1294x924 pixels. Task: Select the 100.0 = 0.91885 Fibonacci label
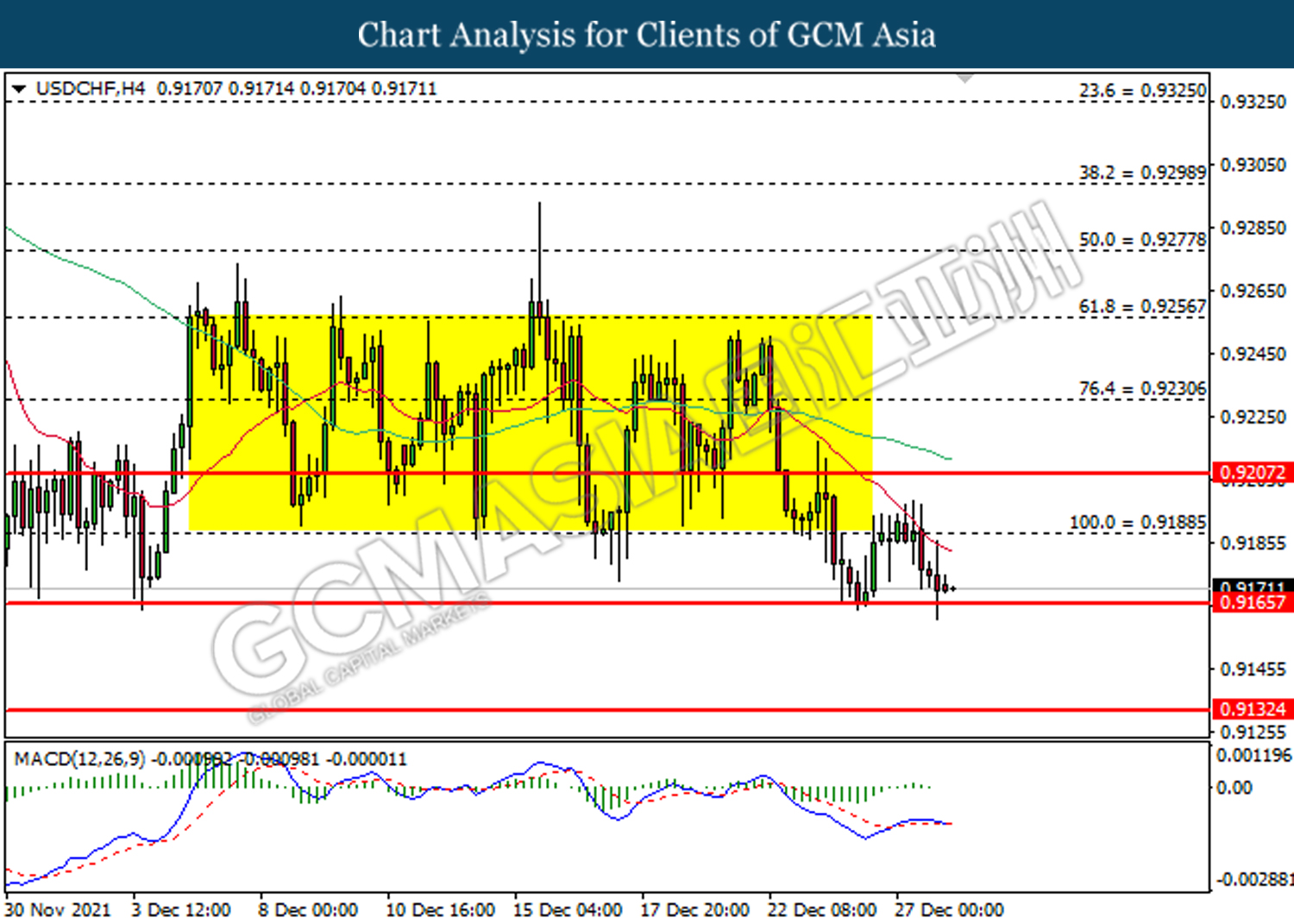point(1138,522)
